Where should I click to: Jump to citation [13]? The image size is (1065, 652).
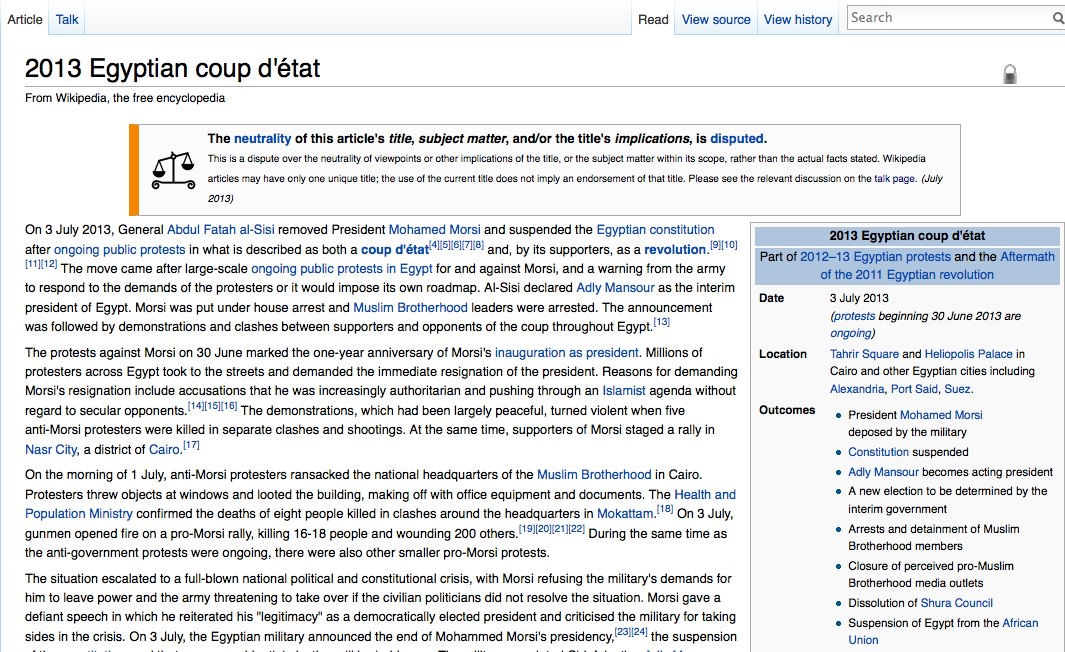pos(662,321)
